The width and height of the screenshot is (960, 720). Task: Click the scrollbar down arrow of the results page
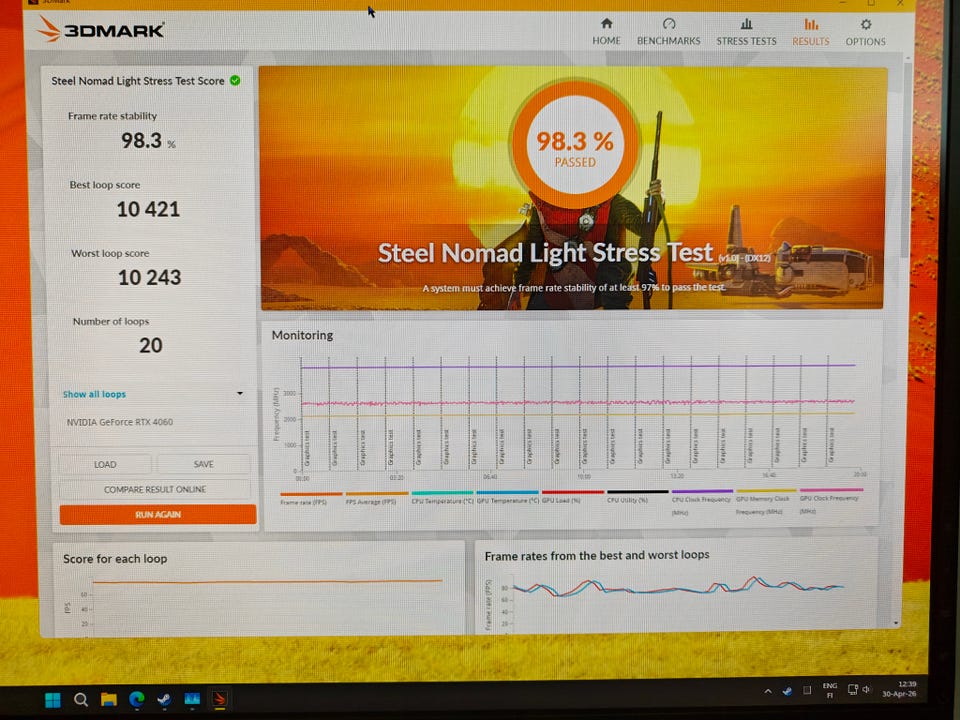tap(896, 623)
